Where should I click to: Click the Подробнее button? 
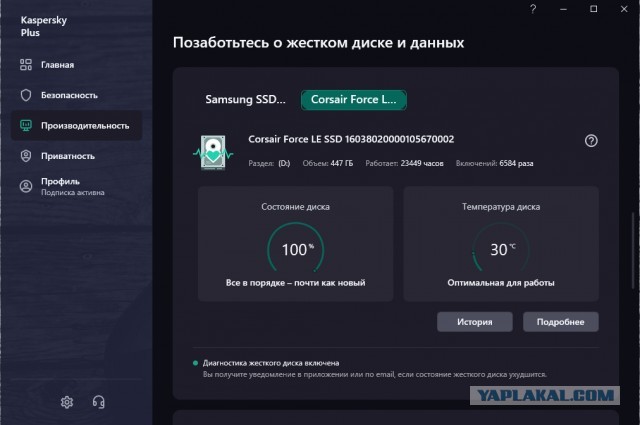(560, 322)
